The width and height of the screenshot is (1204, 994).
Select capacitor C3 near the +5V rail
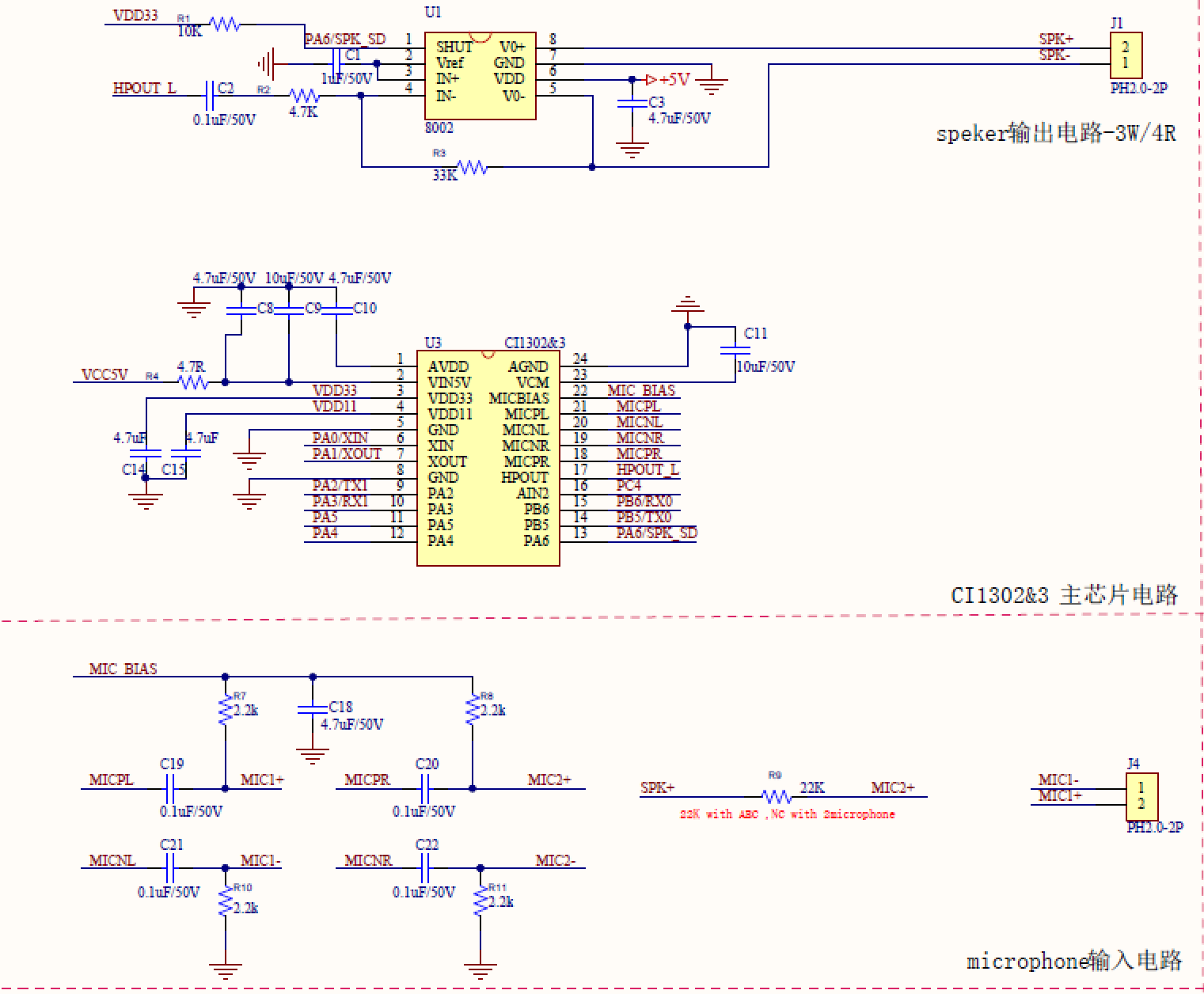(632, 104)
